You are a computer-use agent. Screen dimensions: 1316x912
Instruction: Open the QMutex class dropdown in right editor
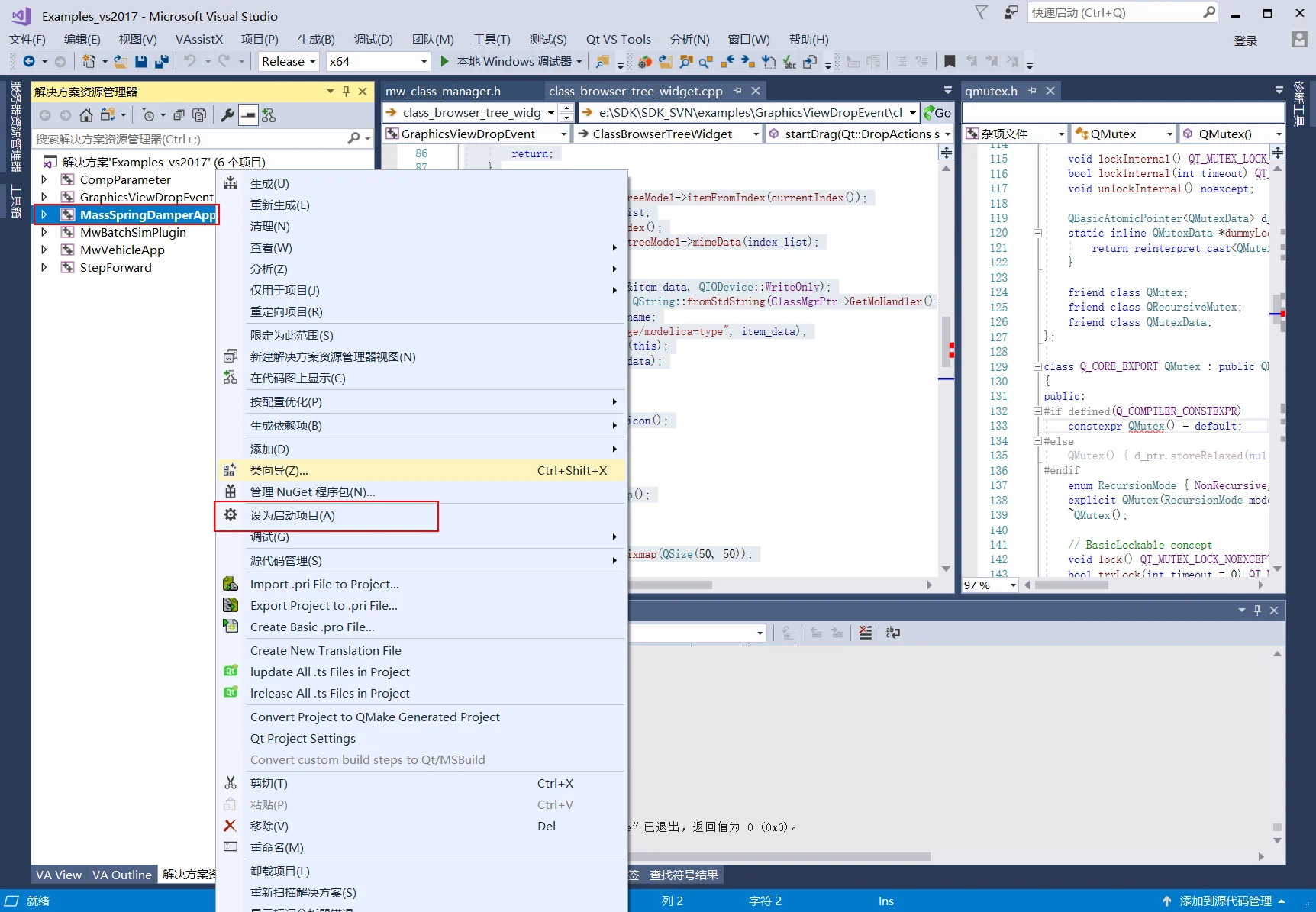(x=1123, y=134)
